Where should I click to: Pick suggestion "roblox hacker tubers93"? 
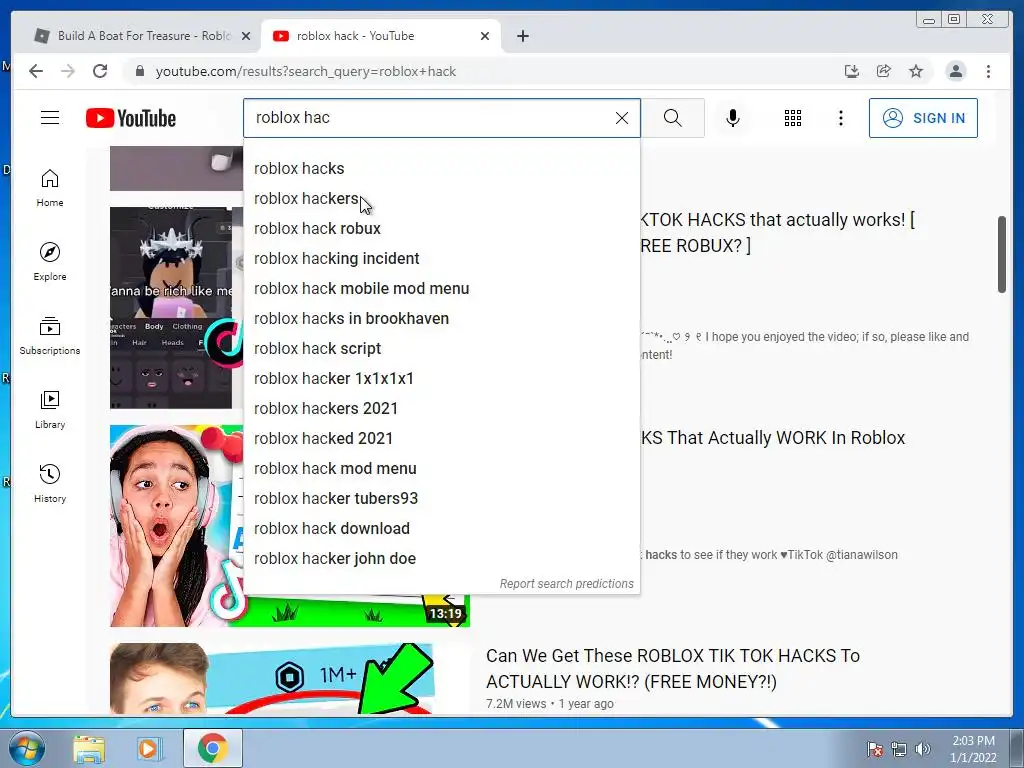coord(442,499)
